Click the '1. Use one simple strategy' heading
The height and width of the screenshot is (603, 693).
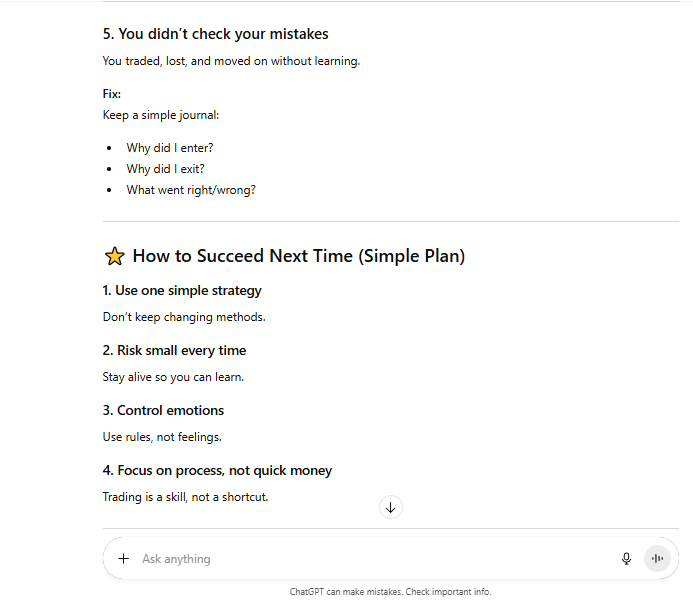pyautogui.click(x=182, y=291)
